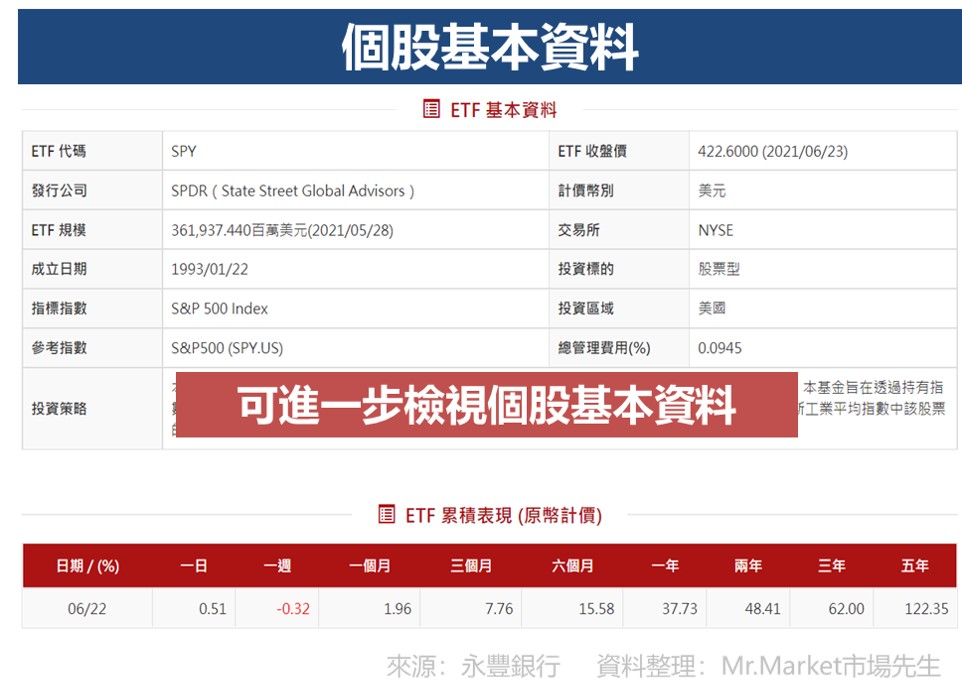This screenshot has height=697, width=962.
Task: Select the red weekly return -0.32
Action: [293, 609]
